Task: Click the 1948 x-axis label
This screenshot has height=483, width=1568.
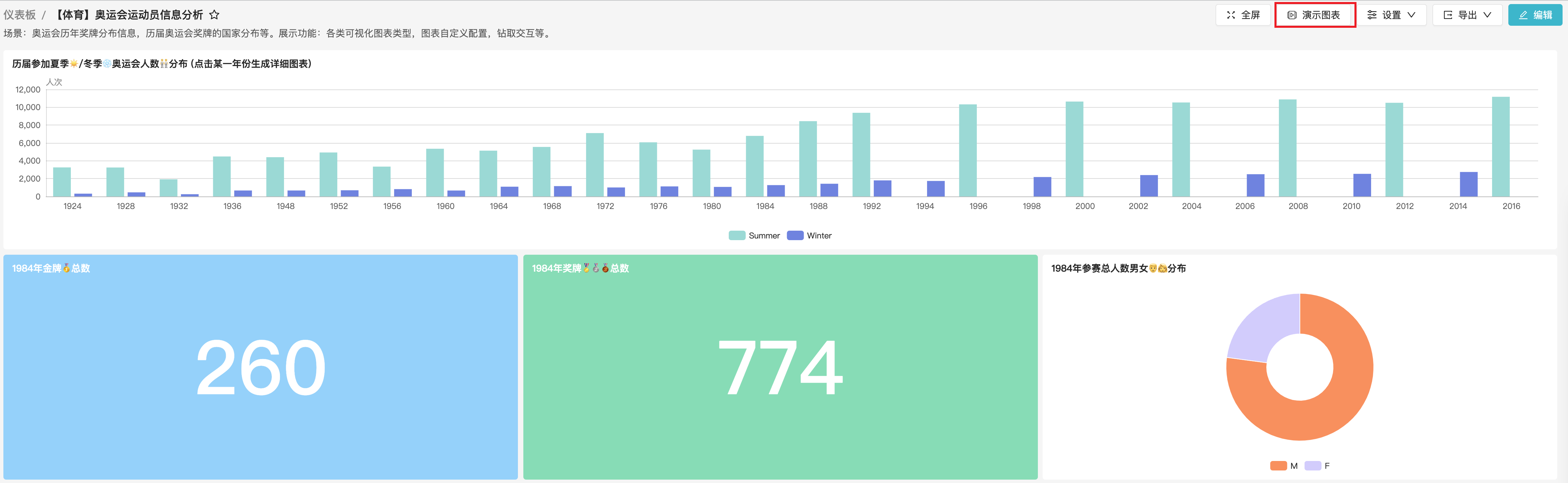Action: tap(285, 206)
